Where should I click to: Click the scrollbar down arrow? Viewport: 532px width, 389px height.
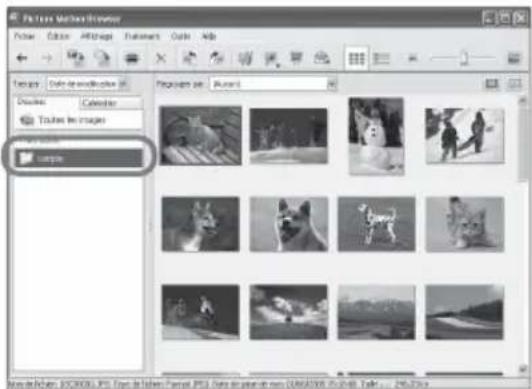click(x=522, y=369)
